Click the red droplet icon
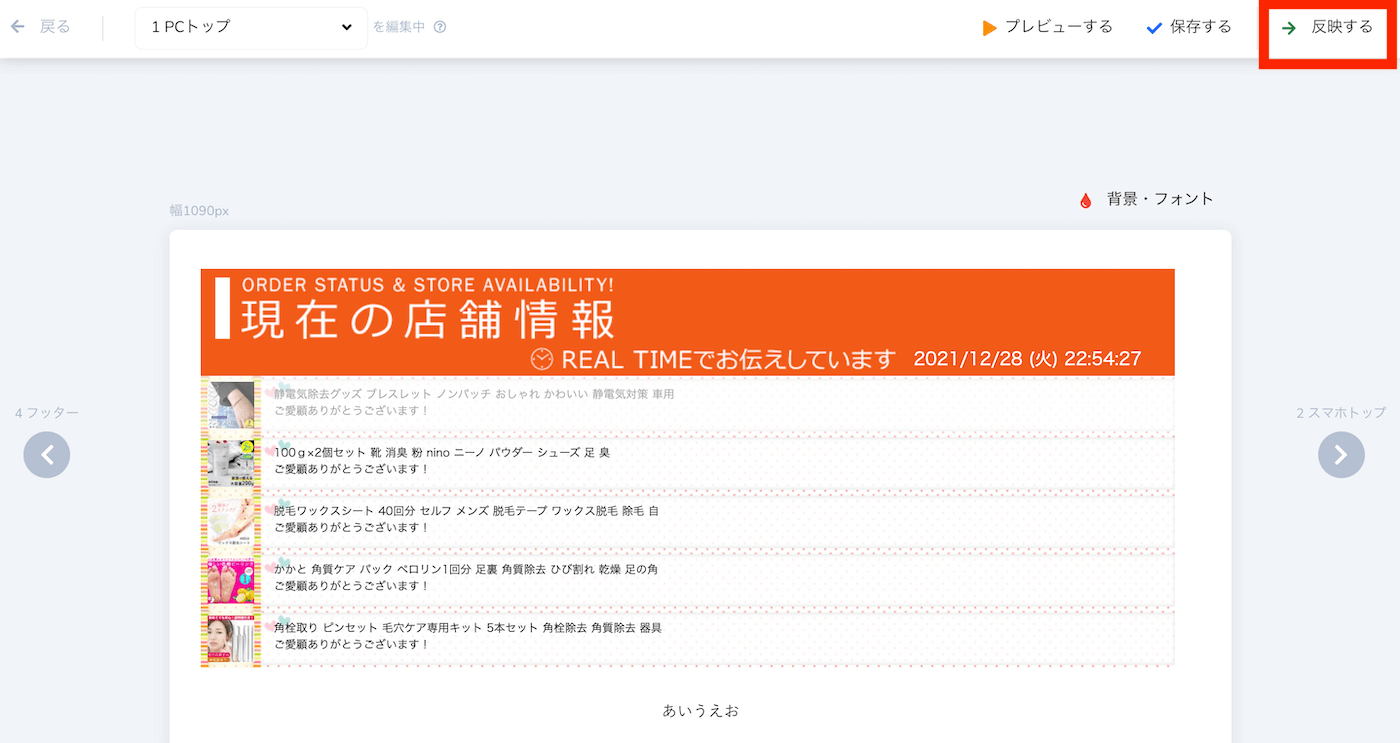 pyautogui.click(x=1086, y=200)
